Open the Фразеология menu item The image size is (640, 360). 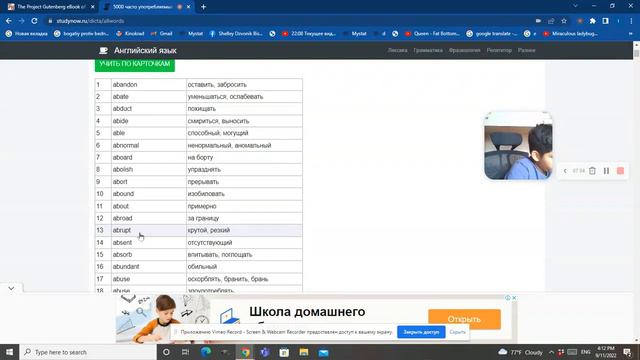click(x=464, y=50)
